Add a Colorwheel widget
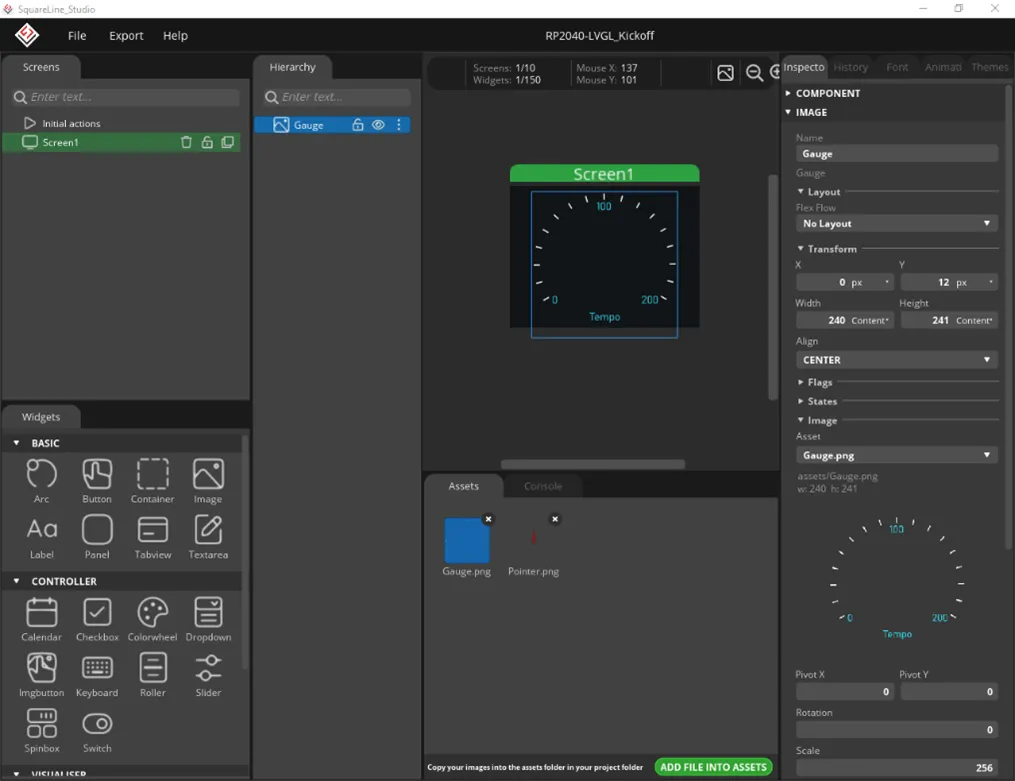1015x781 pixels. (153, 619)
